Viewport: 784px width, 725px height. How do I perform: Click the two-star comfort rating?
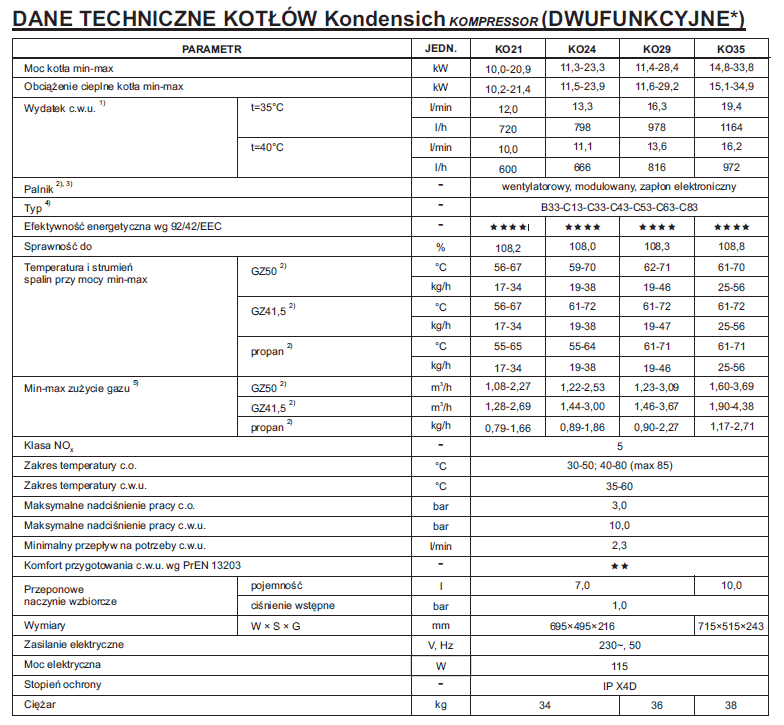[620, 566]
